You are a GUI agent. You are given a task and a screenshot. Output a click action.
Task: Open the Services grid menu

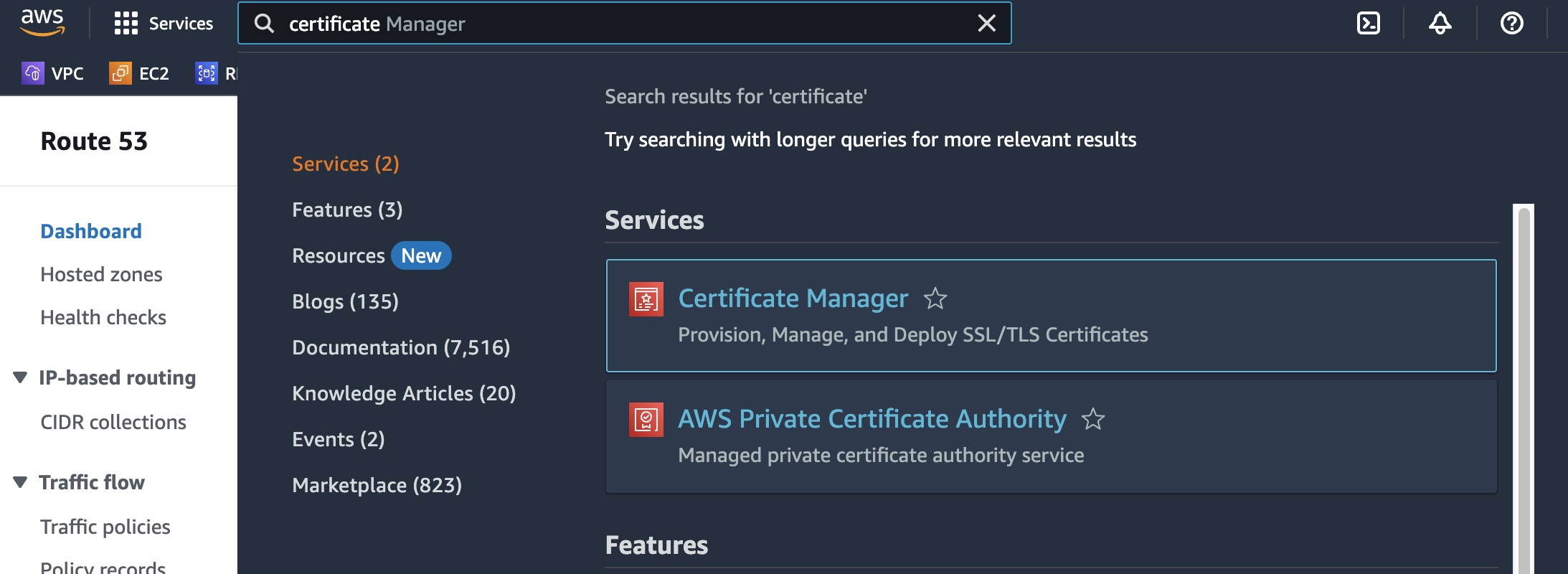pyautogui.click(x=126, y=24)
